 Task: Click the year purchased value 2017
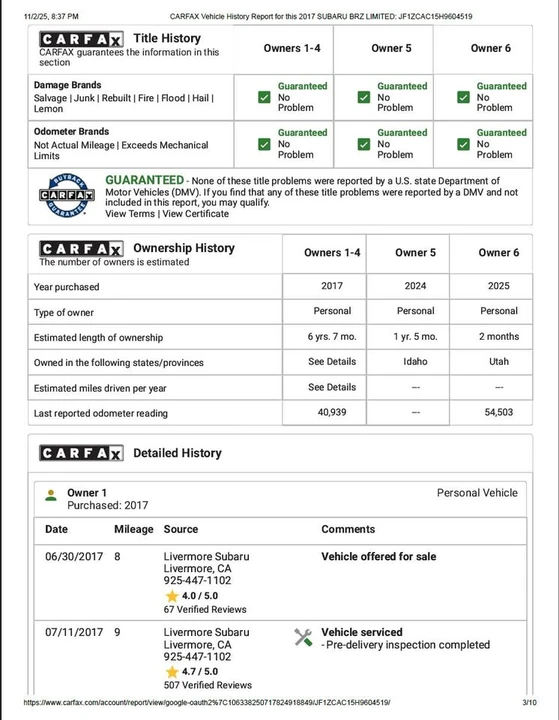(x=332, y=286)
